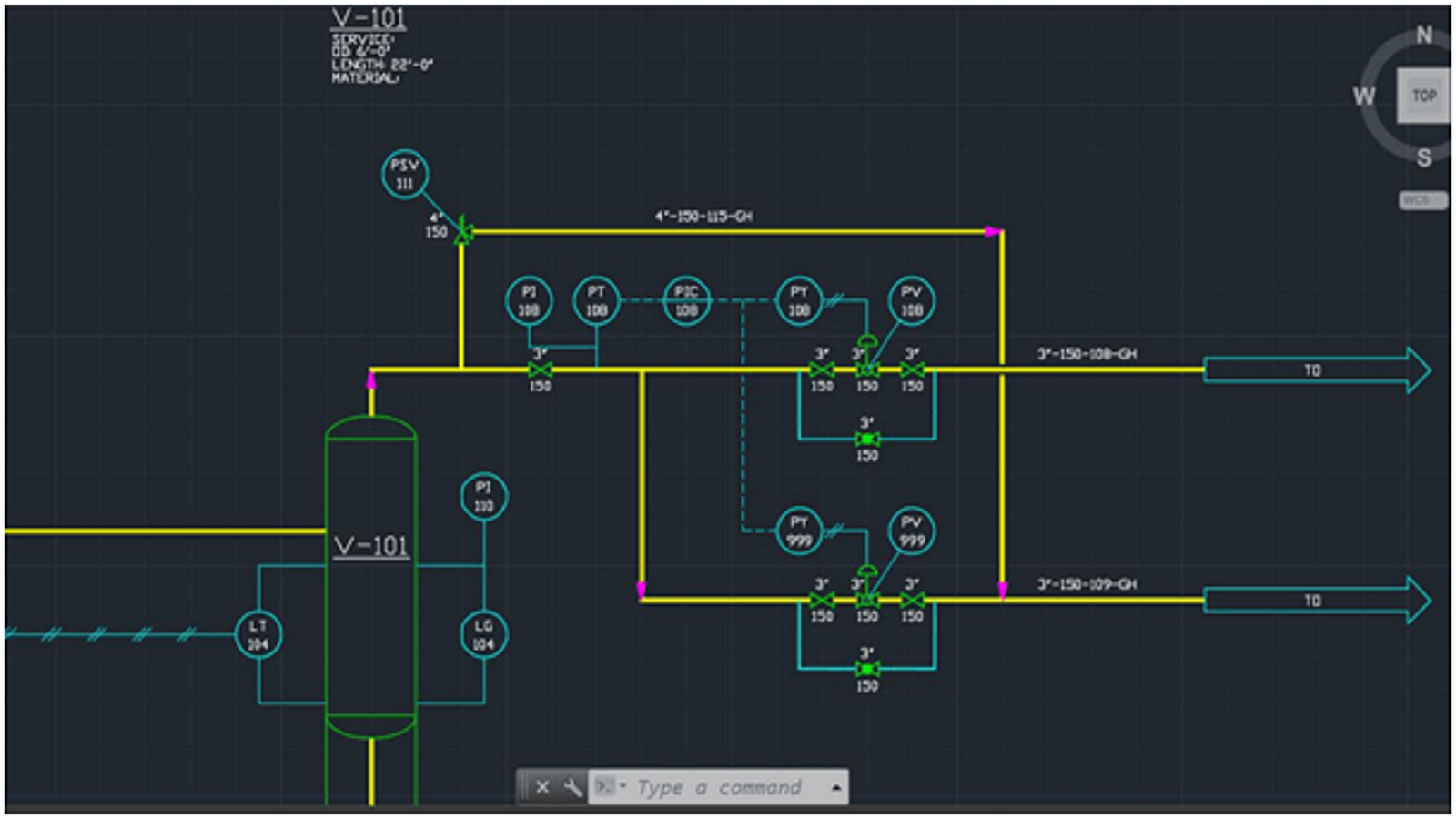Select the PSV 111 relief valve bubble
The height and width of the screenshot is (819, 1456).
tap(405, 175)
